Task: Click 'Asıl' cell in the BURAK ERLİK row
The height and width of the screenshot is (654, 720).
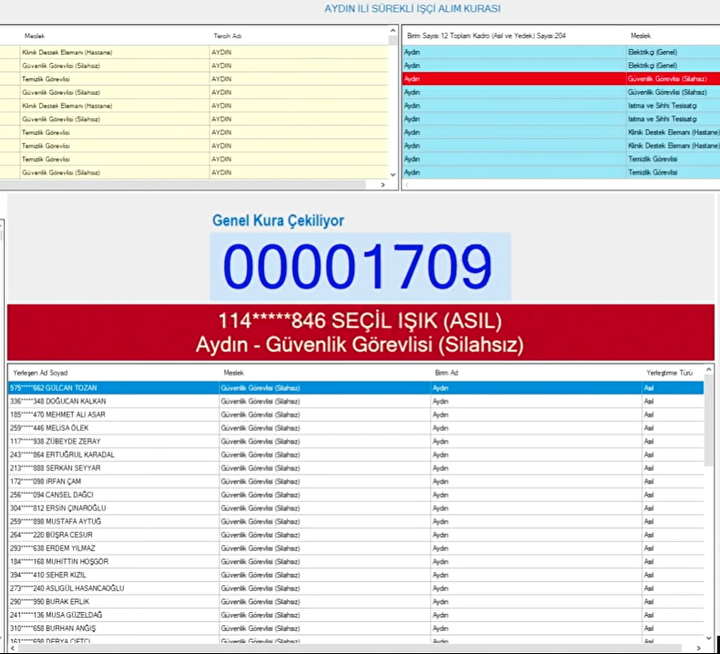Action: coord(673,601)
